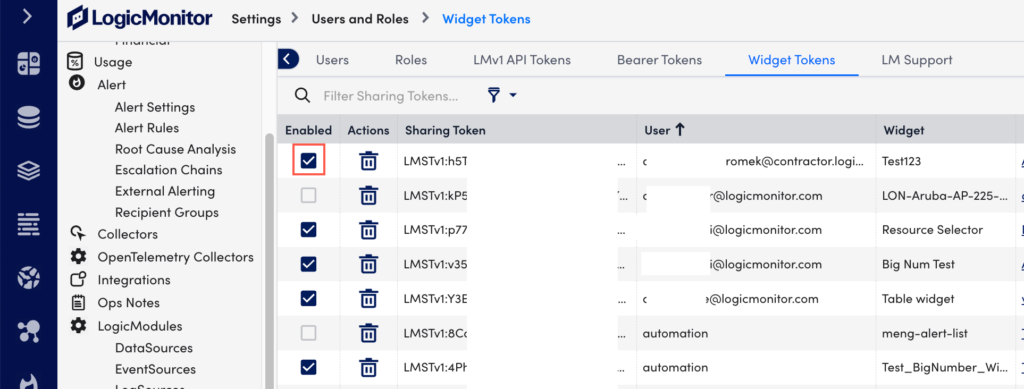The width and height of the screenshot is (1024, 389).
Task: Toggle Enabled checkbox for Big Num Test
Action: [x=308, y=264]
